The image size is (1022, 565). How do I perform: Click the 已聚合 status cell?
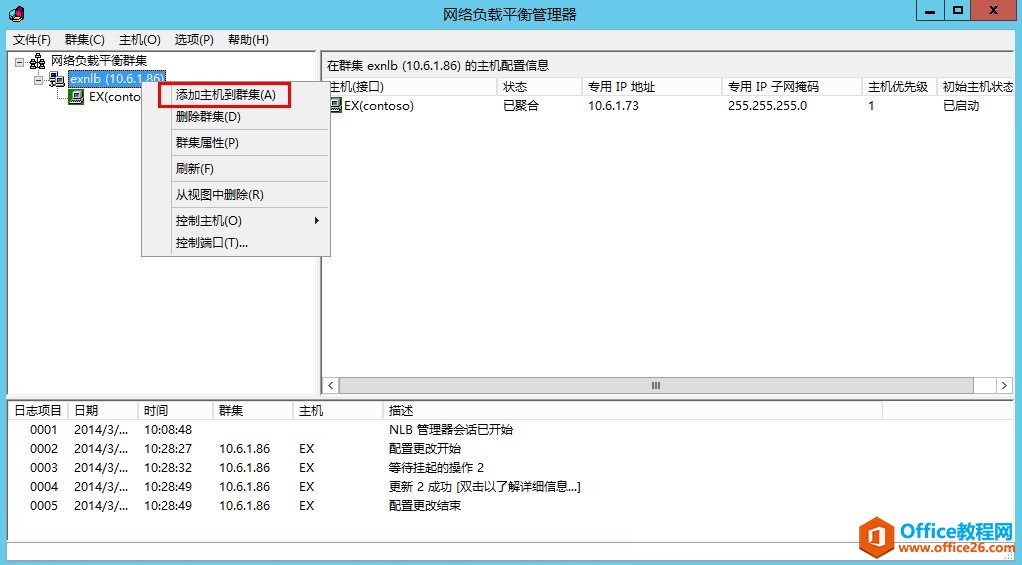[x=521, y=106]
